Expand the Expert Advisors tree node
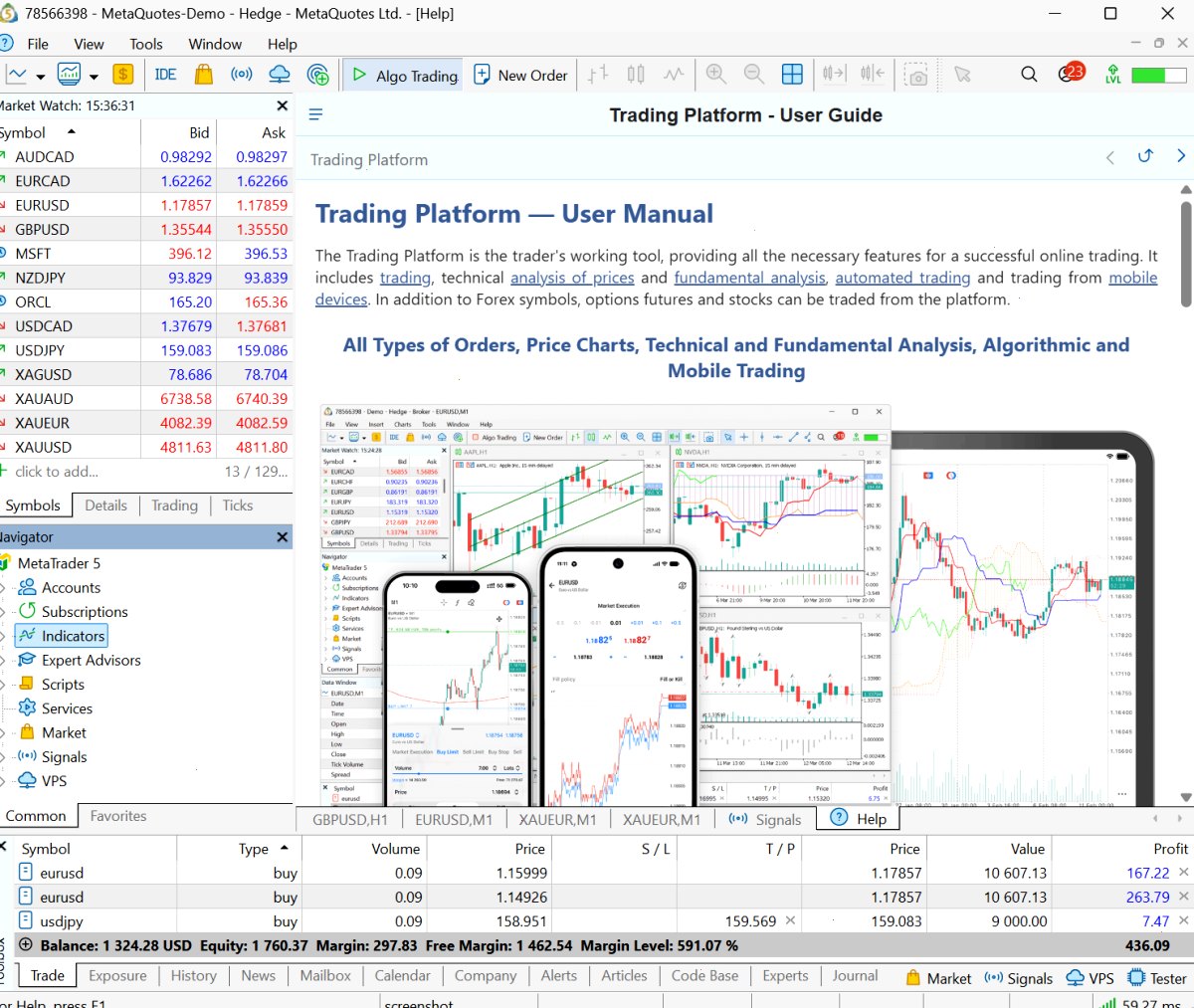The width and height of the screenshot is (1194, 1008). pos(3,660)
